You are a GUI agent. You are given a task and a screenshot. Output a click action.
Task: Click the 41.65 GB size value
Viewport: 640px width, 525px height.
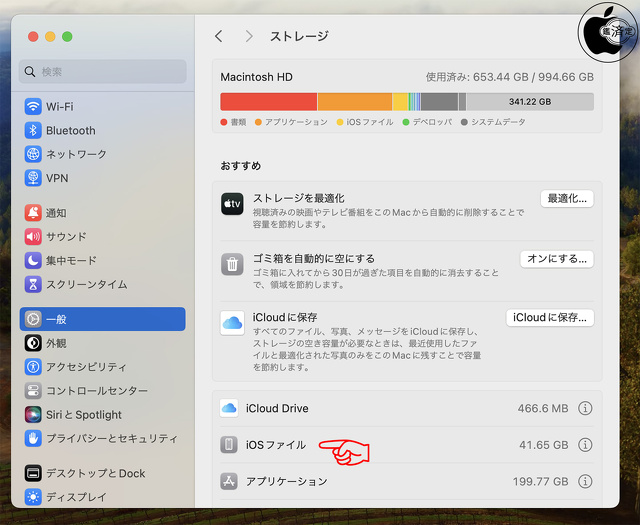coord(544,445)
